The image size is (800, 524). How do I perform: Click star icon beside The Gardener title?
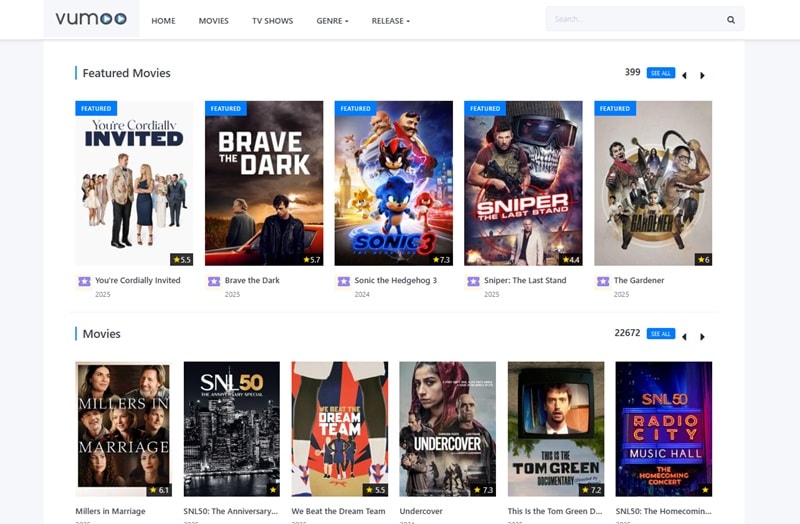click(x=603, y=281)
